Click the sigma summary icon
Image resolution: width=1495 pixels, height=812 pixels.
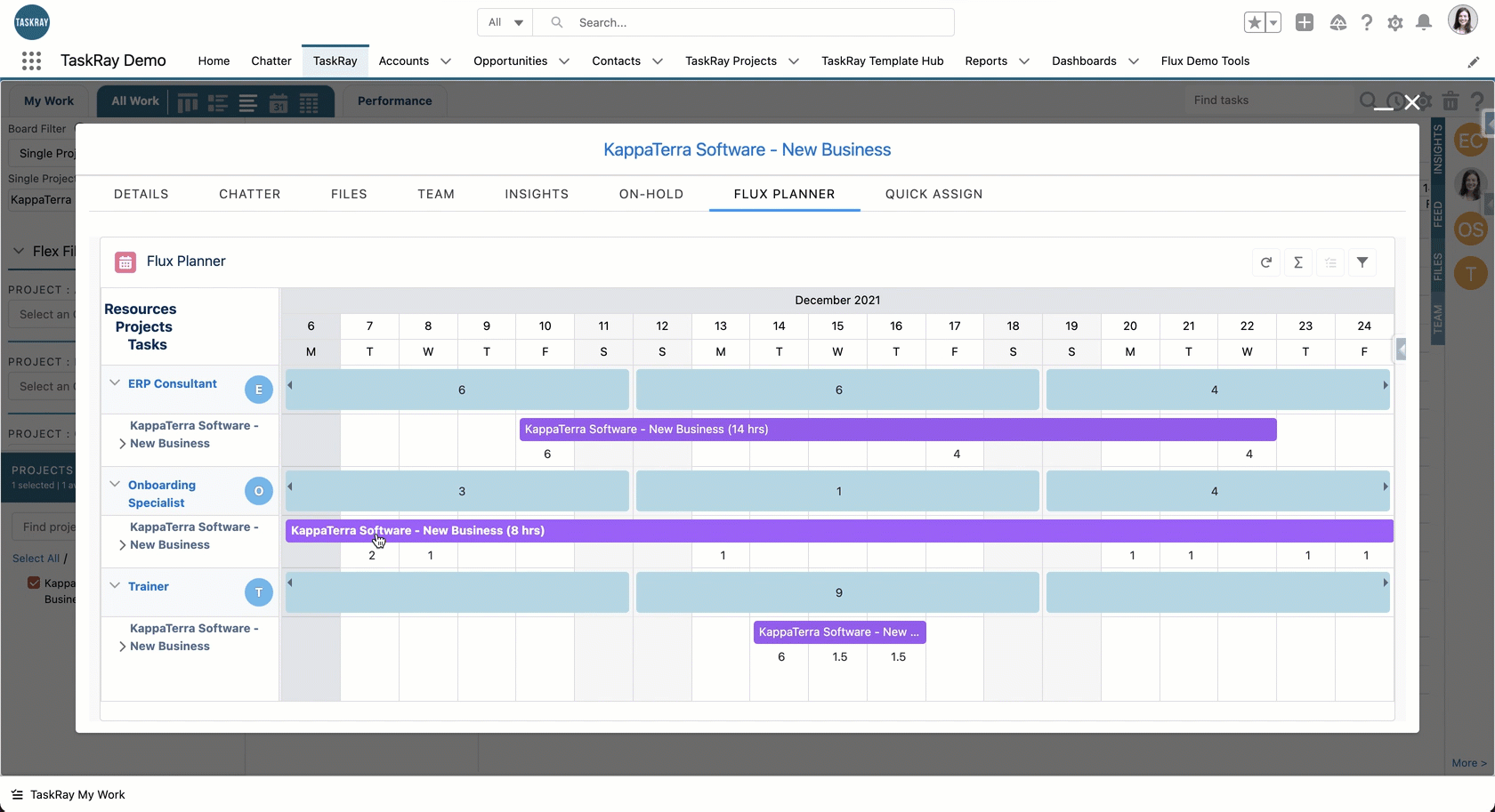[1298, 262]
